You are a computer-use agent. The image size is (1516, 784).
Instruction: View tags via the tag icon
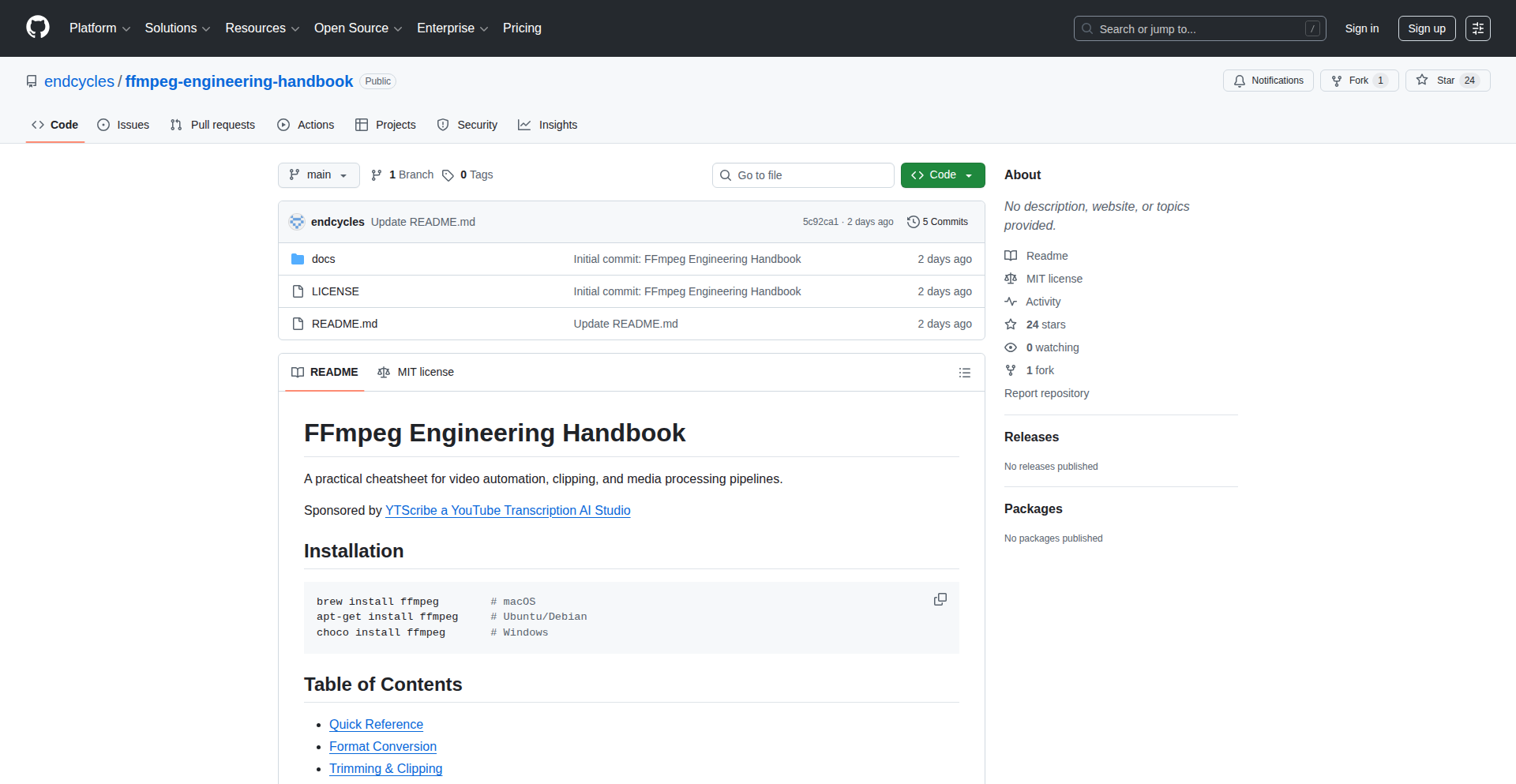(448, 175)
